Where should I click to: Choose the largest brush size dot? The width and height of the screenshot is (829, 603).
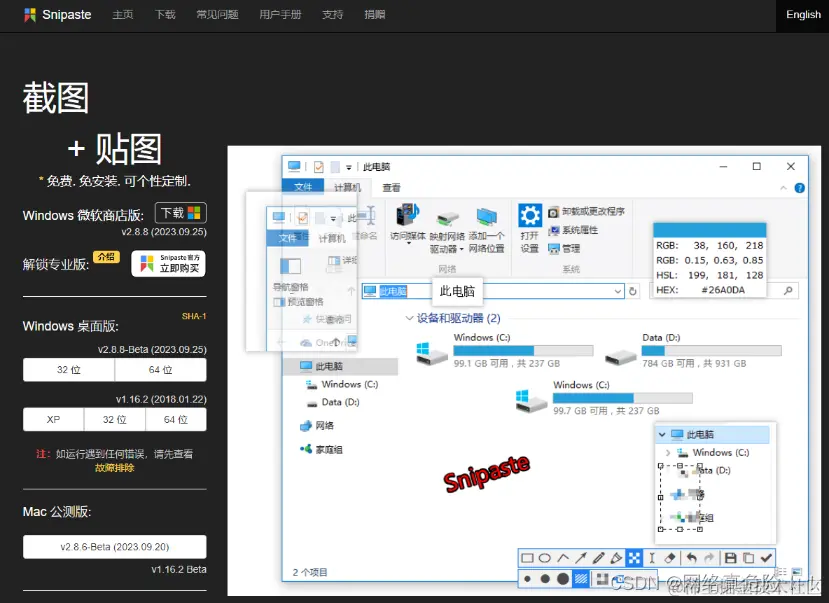tap(563, 579)
